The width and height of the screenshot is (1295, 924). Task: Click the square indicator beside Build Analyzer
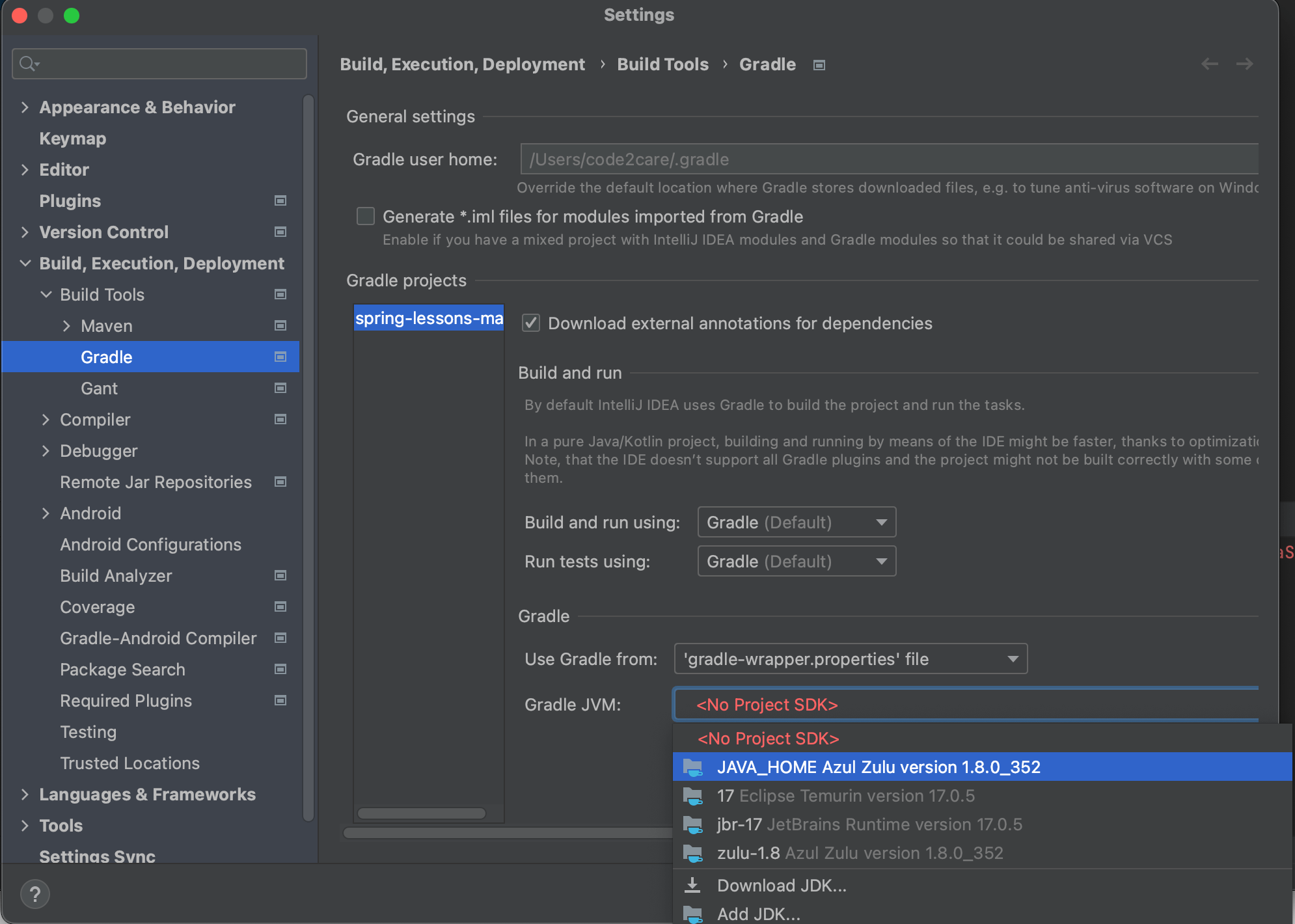pos(280,575)
